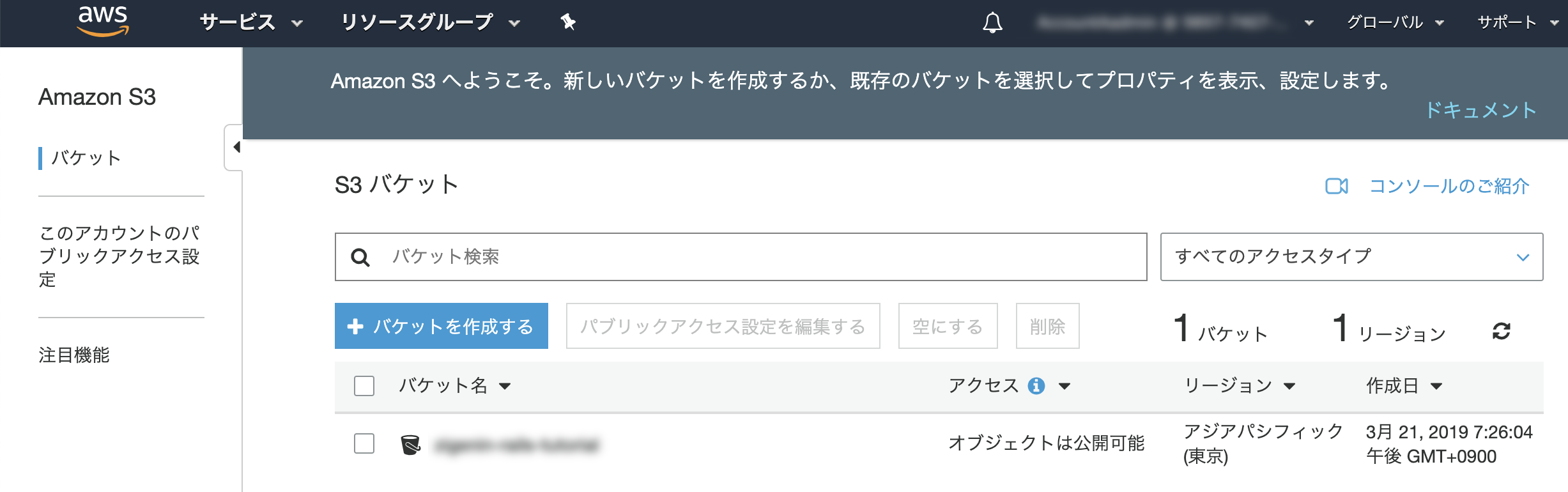Click パブリックアクセス設定を編集する button
1568x492 pixels.
point(723,326)
